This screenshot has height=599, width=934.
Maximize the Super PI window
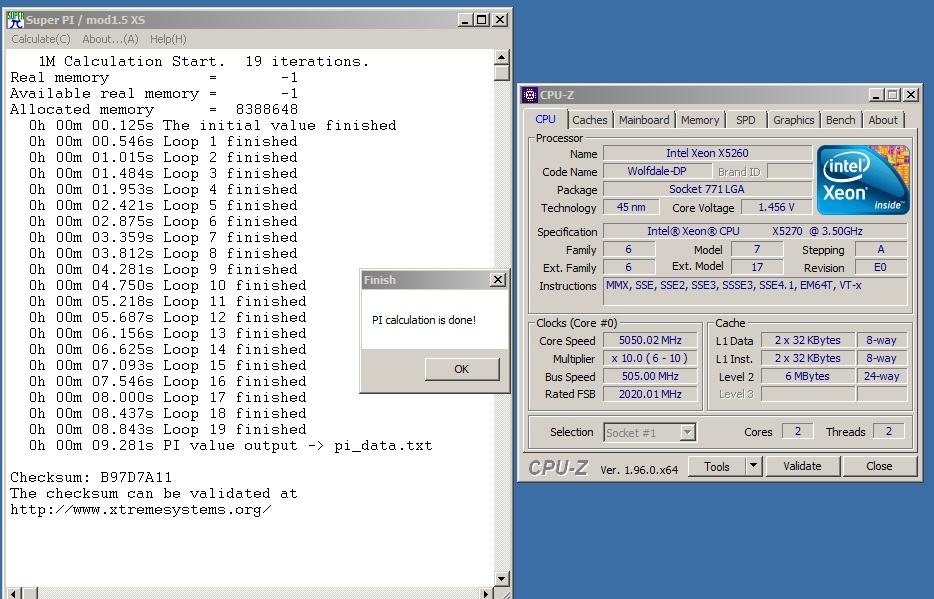(x=481, y=20)
